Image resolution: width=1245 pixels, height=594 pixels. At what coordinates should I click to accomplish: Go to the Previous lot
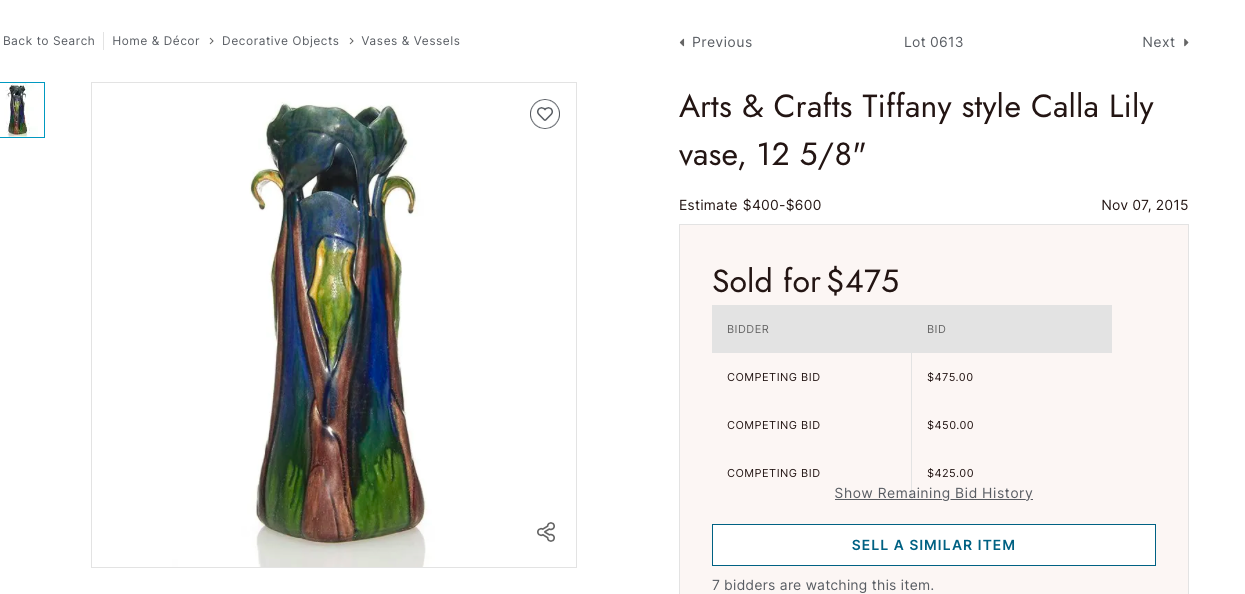[x=721, y=42]
